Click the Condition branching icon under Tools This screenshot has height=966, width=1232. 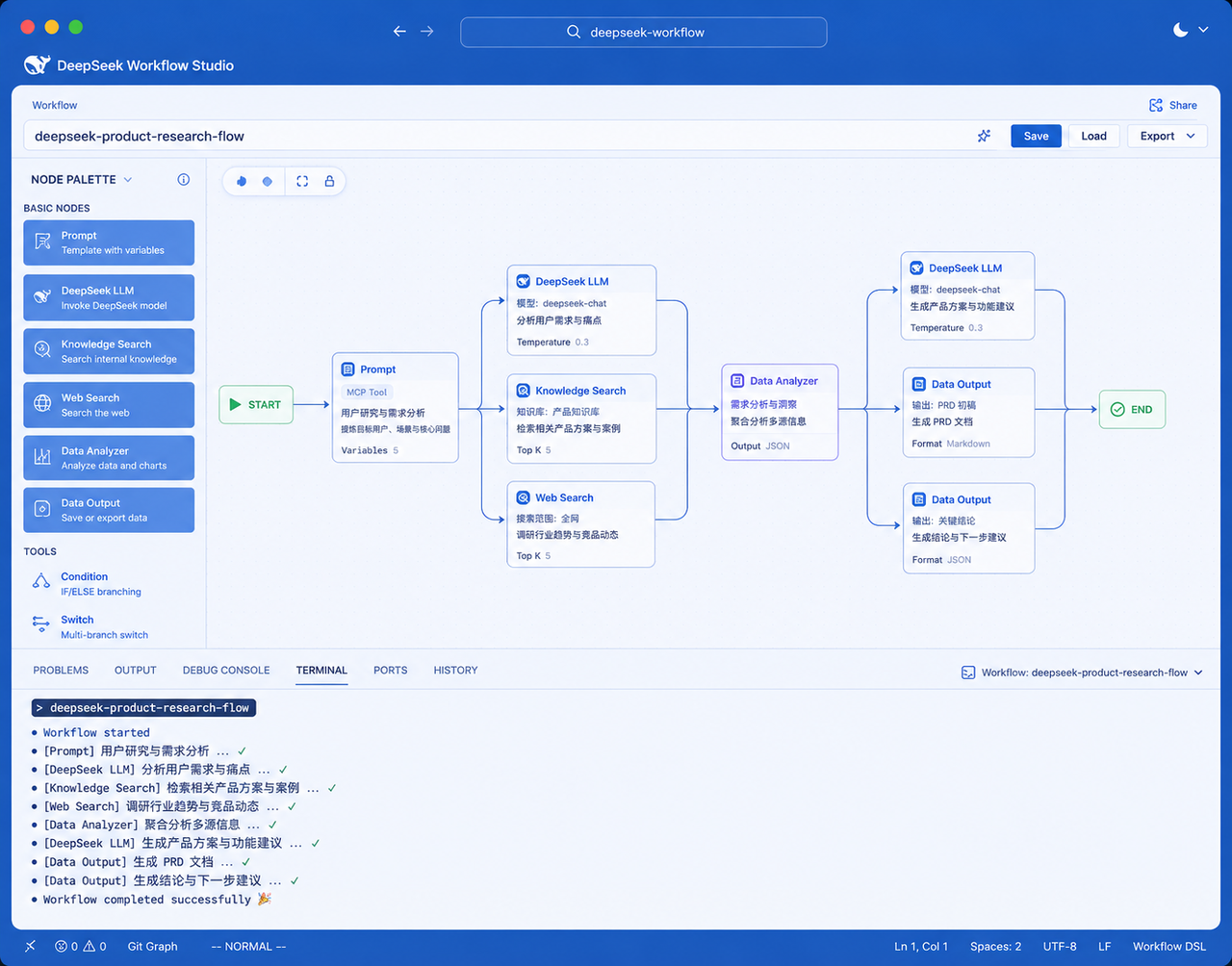coord(41,580)
